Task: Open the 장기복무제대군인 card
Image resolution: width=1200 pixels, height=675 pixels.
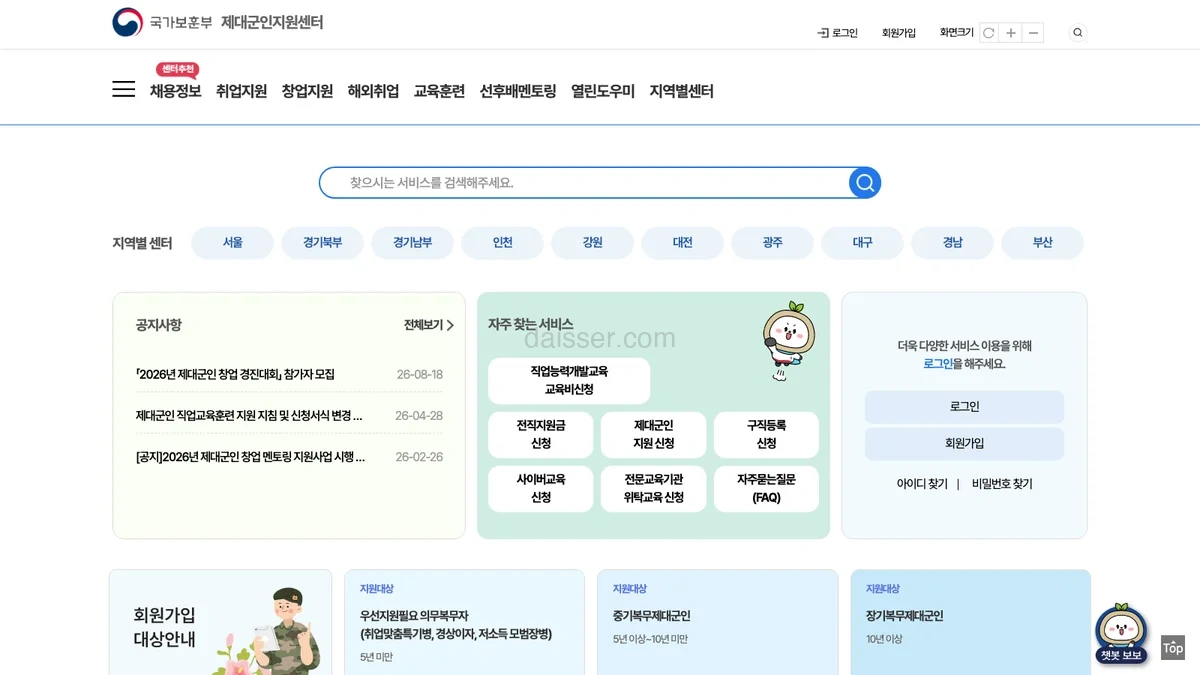Action: pyautogui.click(x=971, y=622)
